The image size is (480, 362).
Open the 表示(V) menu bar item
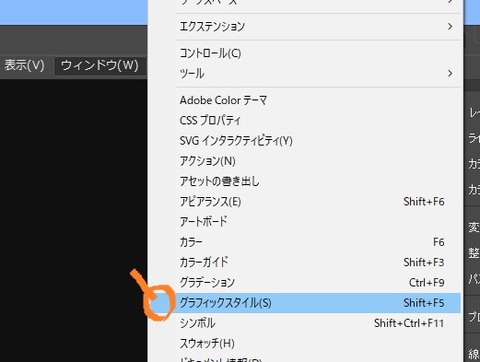point(24,65)
